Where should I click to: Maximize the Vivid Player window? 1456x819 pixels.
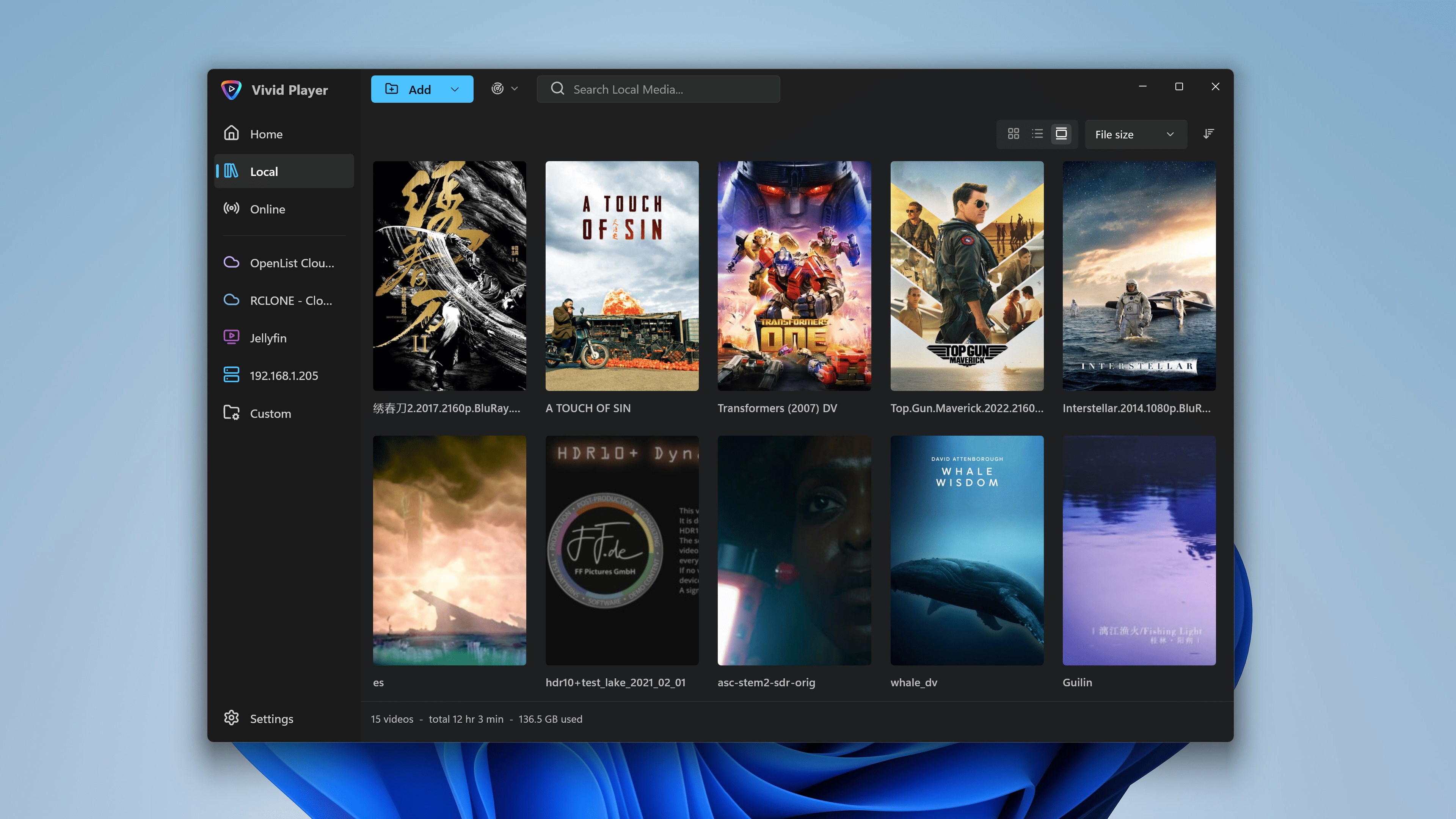1179,86
